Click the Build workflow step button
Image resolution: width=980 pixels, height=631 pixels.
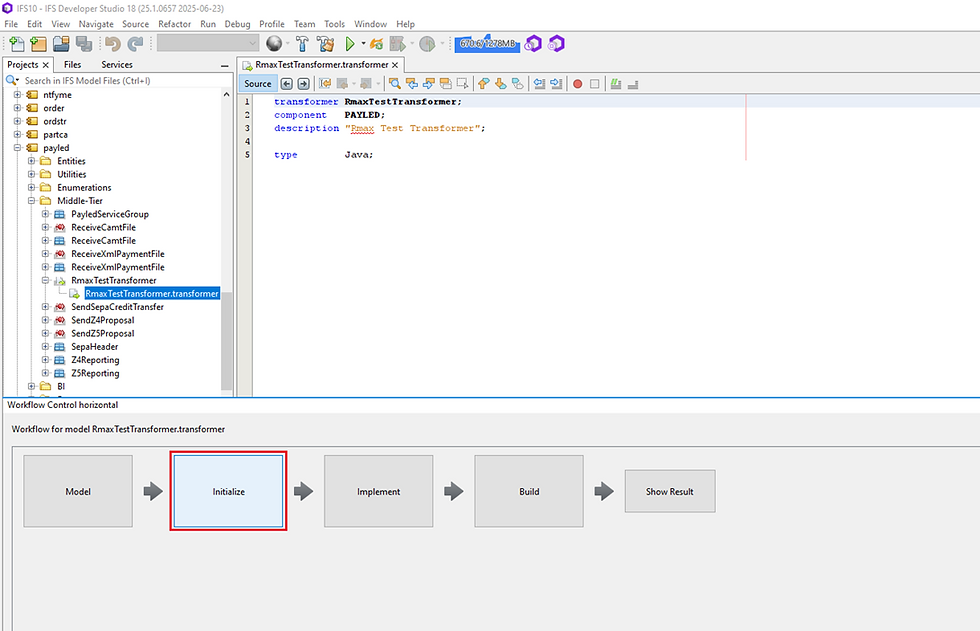tap(529, 491)
